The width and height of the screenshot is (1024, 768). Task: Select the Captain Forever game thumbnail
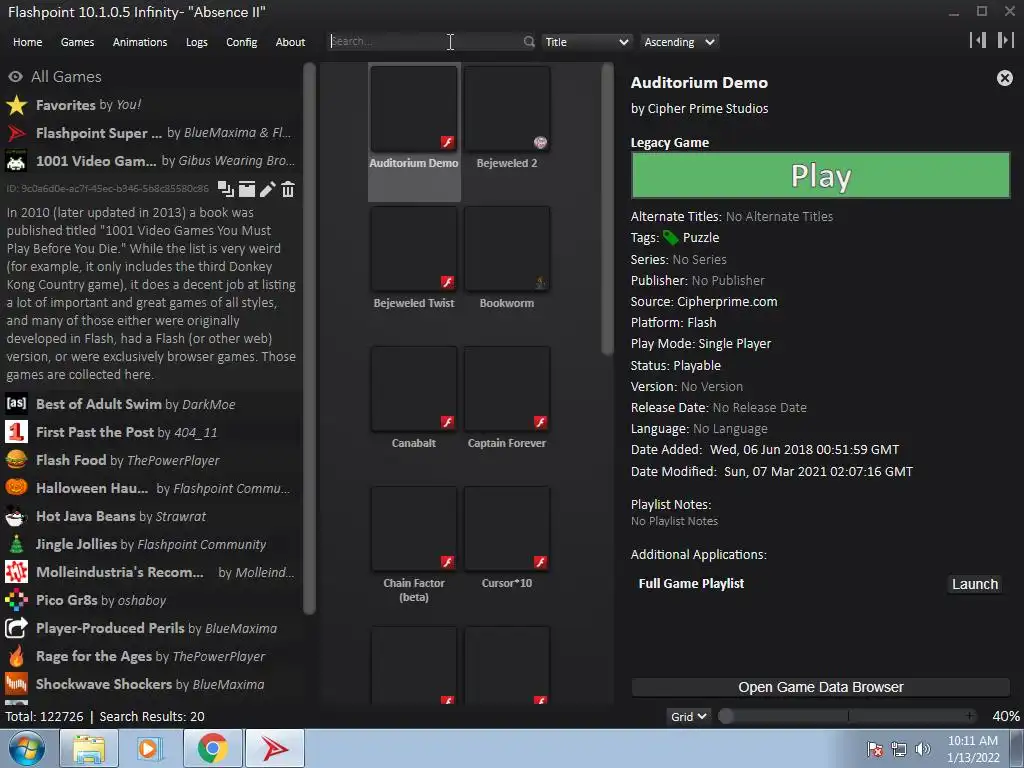[507, 389]
